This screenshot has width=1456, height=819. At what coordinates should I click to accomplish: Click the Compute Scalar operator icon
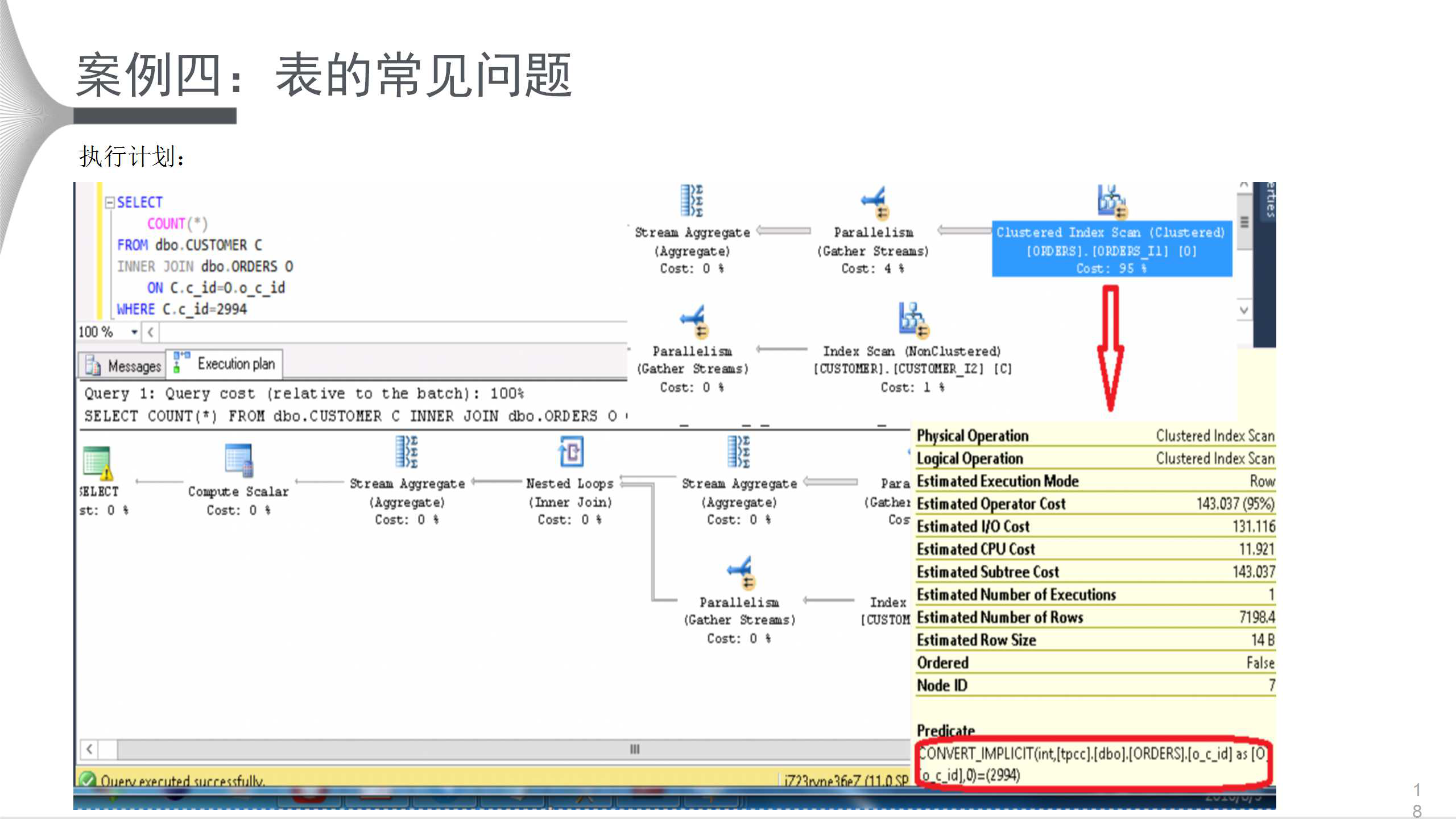(x=239, y=460)
